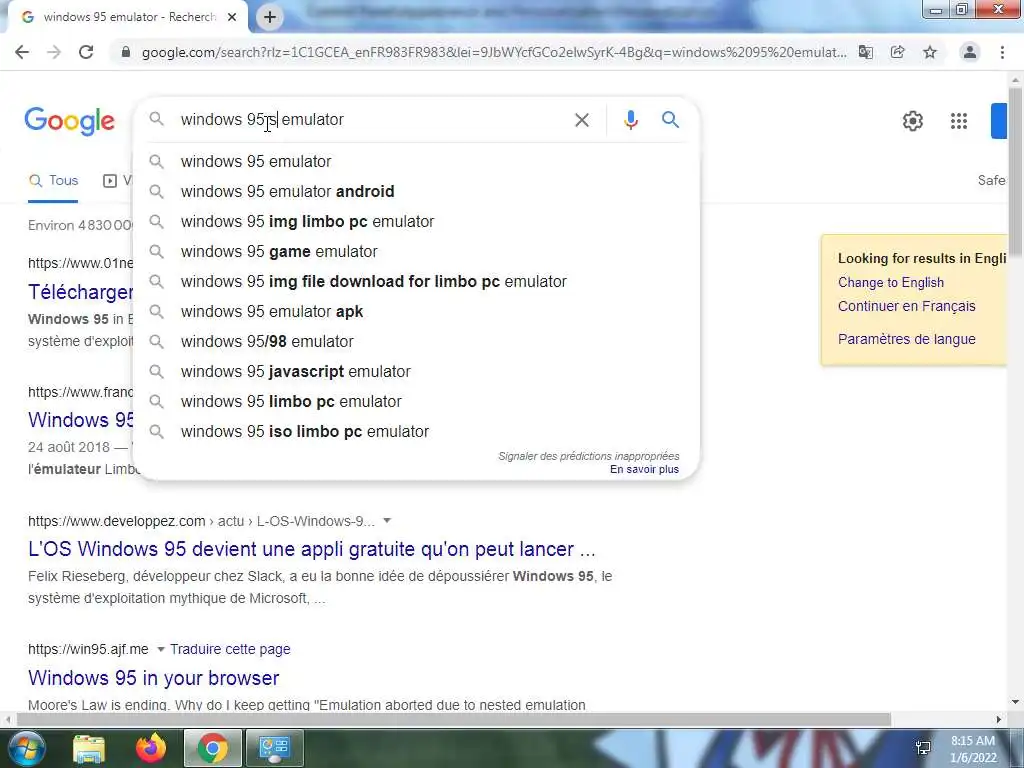This screenshot has width=1024, height=768.
Task: Pick 'windows 95 img limbo pc emulator' suggestion
Action: (415, 221)
